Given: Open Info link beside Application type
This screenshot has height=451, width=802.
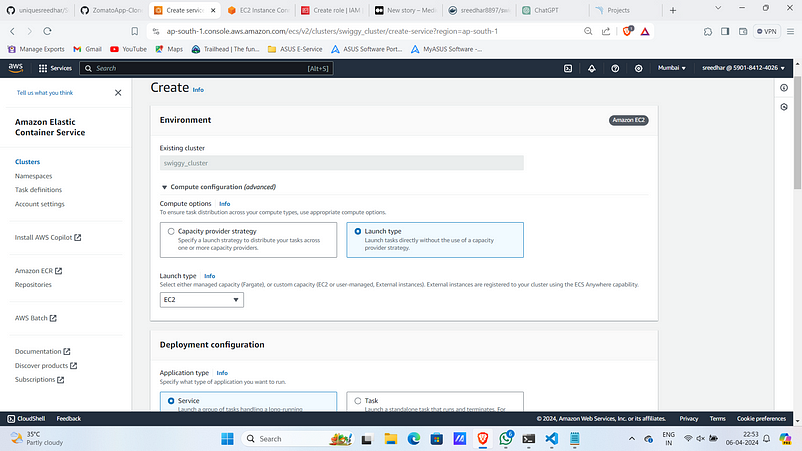Looking at the screenshot, I should pos(222,373).
